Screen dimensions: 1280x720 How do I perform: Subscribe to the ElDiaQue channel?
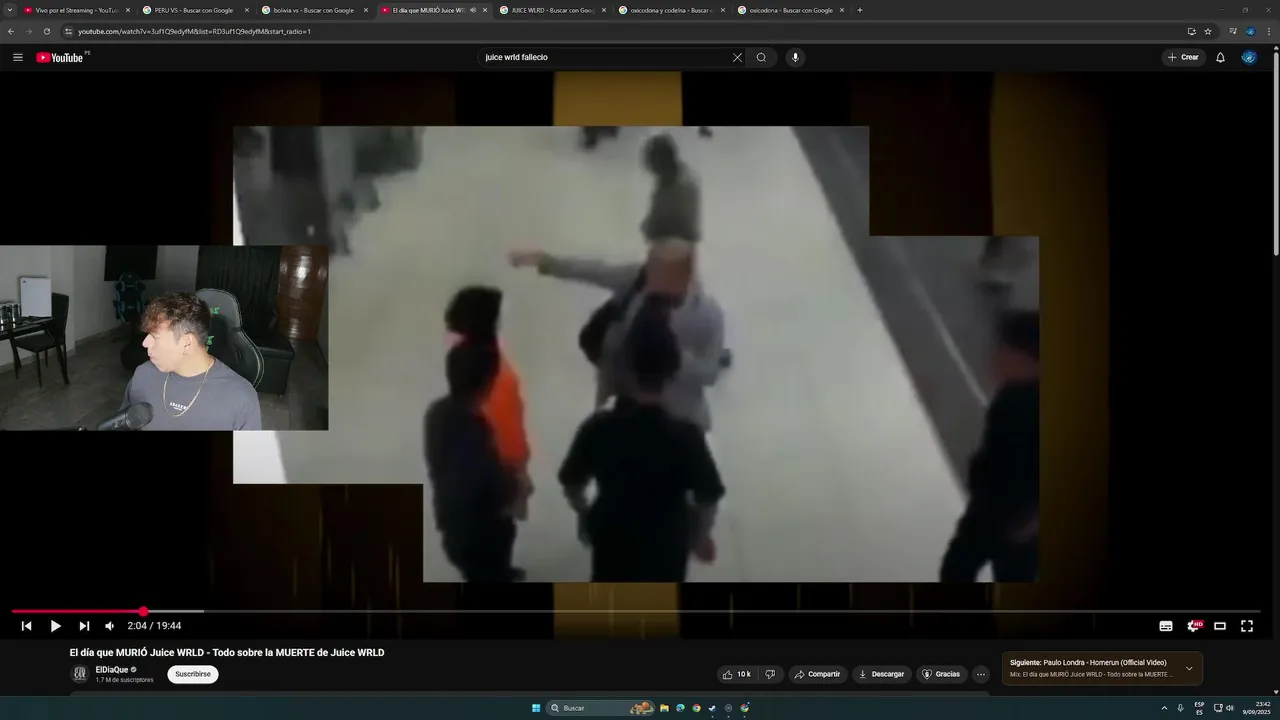point(193,674)
